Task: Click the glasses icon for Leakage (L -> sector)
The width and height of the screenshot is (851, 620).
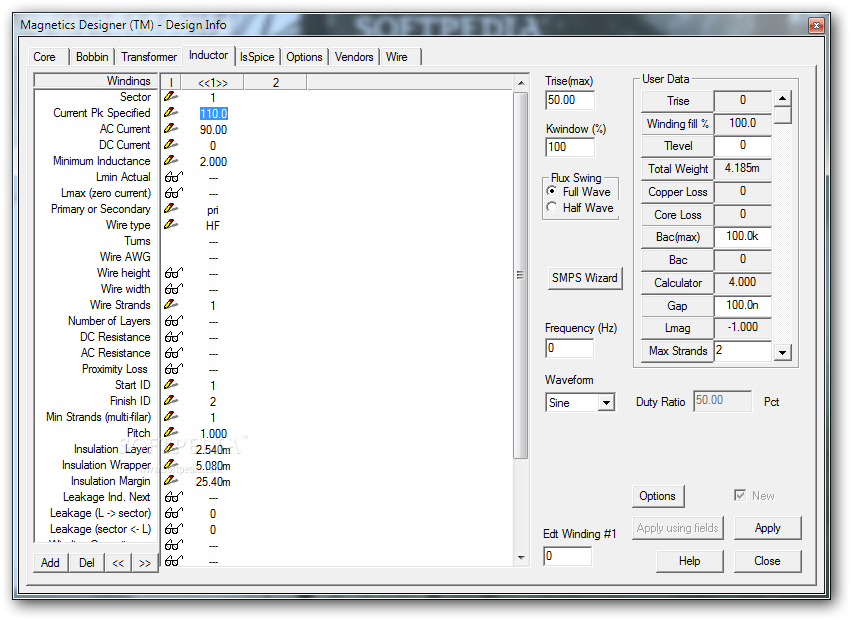Action: pos(174,513)
